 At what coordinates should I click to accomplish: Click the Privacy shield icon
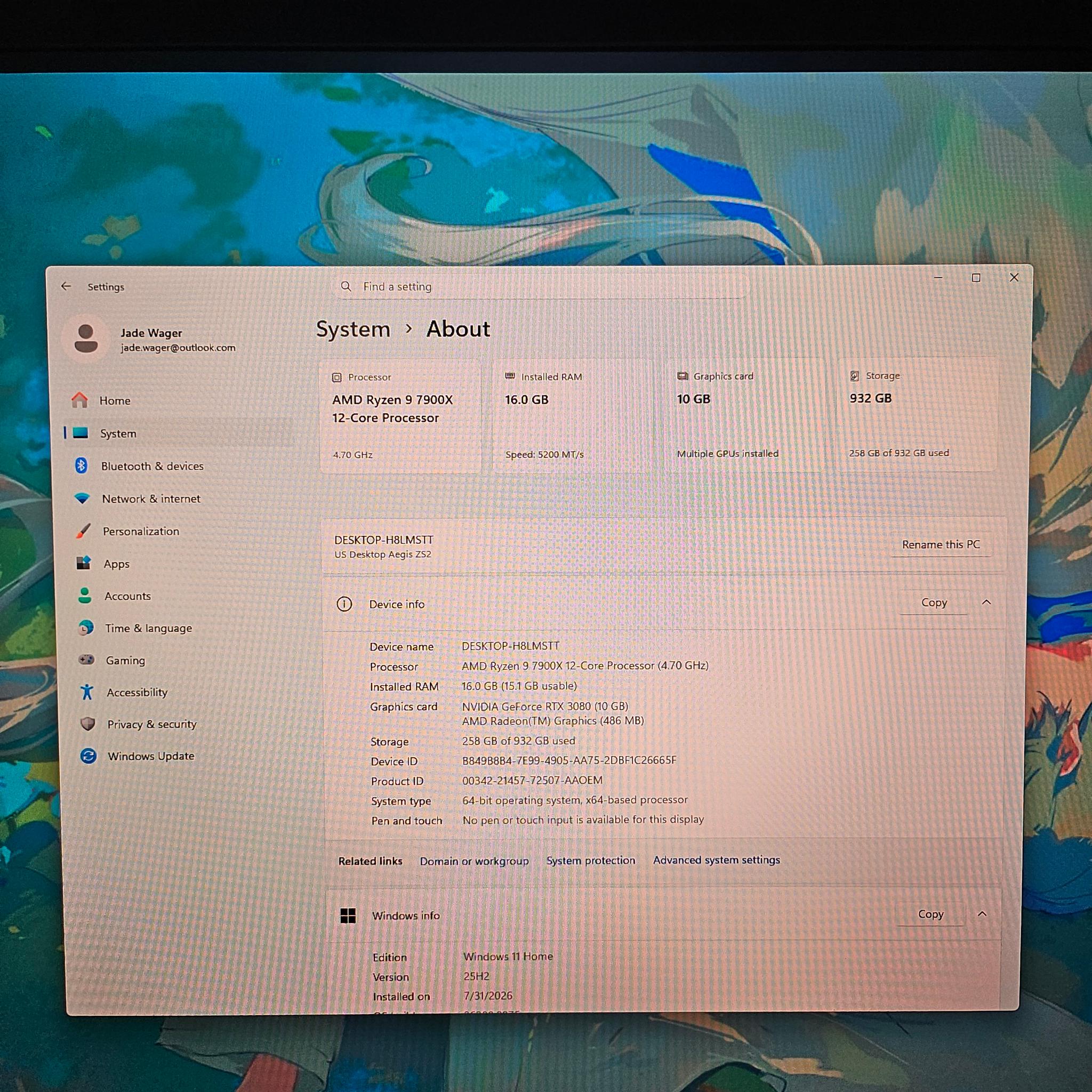pyautogui.click(x=87, y=724)
